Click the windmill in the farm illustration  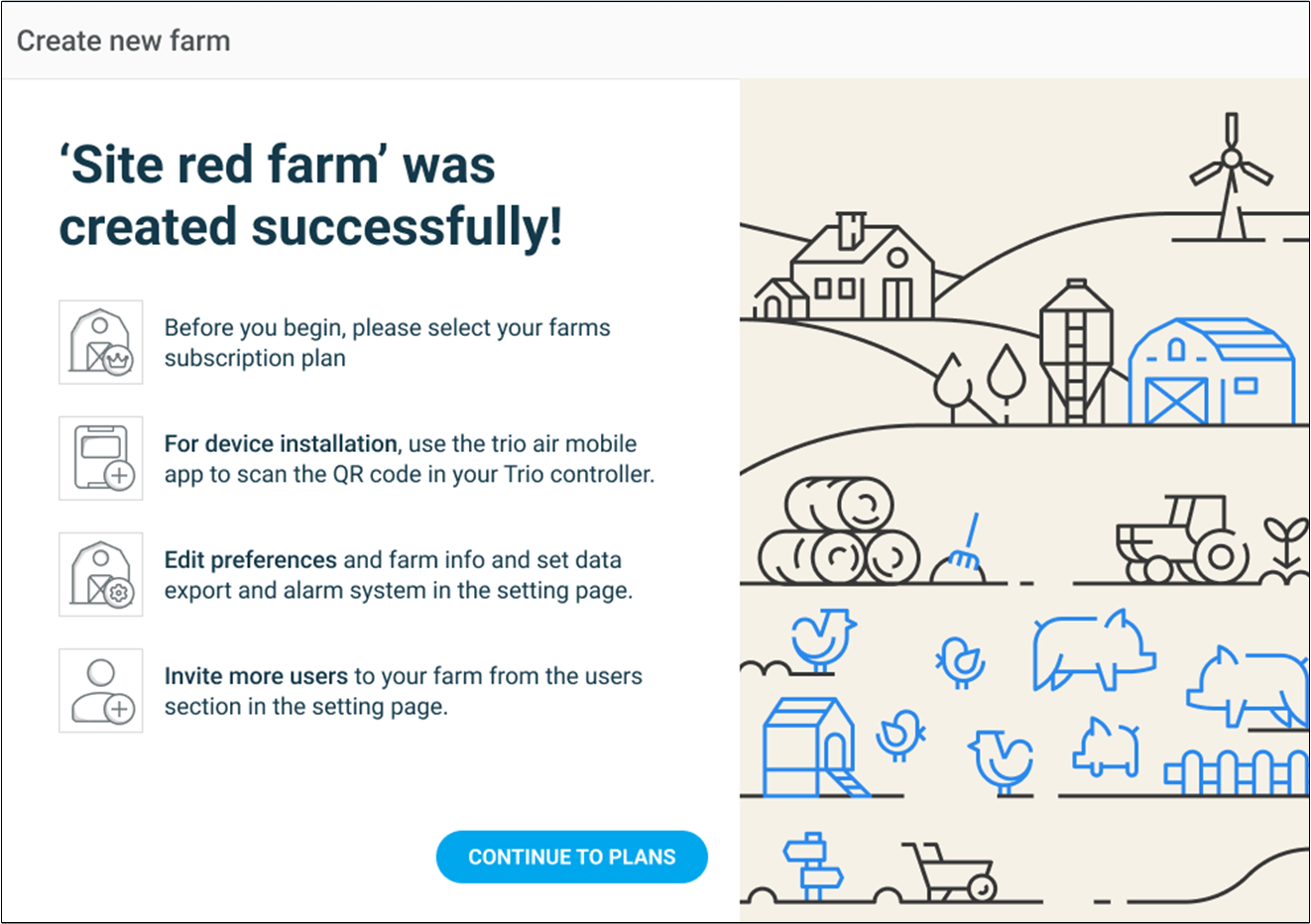[1231, 176]
